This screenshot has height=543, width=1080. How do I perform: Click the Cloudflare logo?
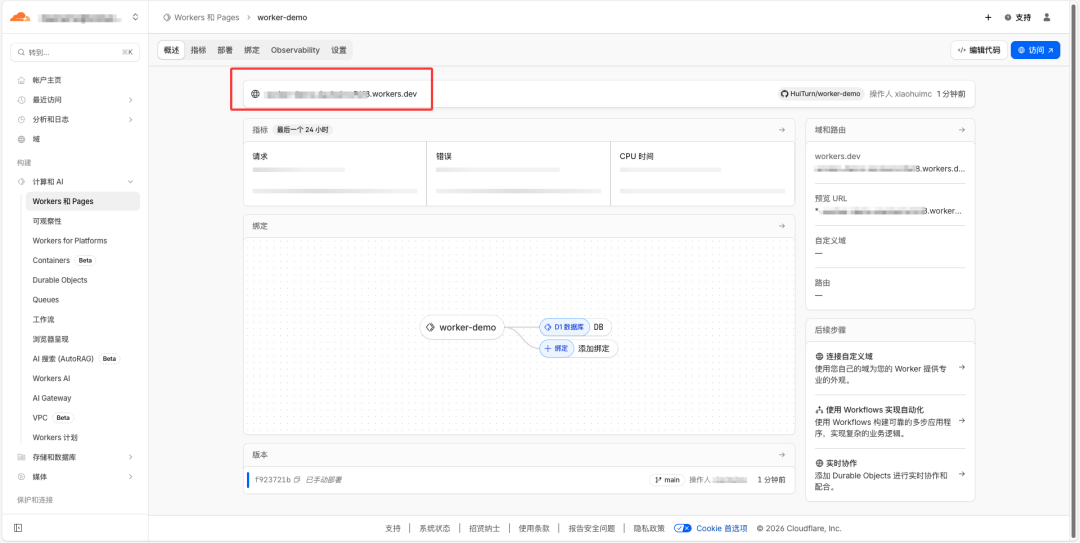(20, 17)
